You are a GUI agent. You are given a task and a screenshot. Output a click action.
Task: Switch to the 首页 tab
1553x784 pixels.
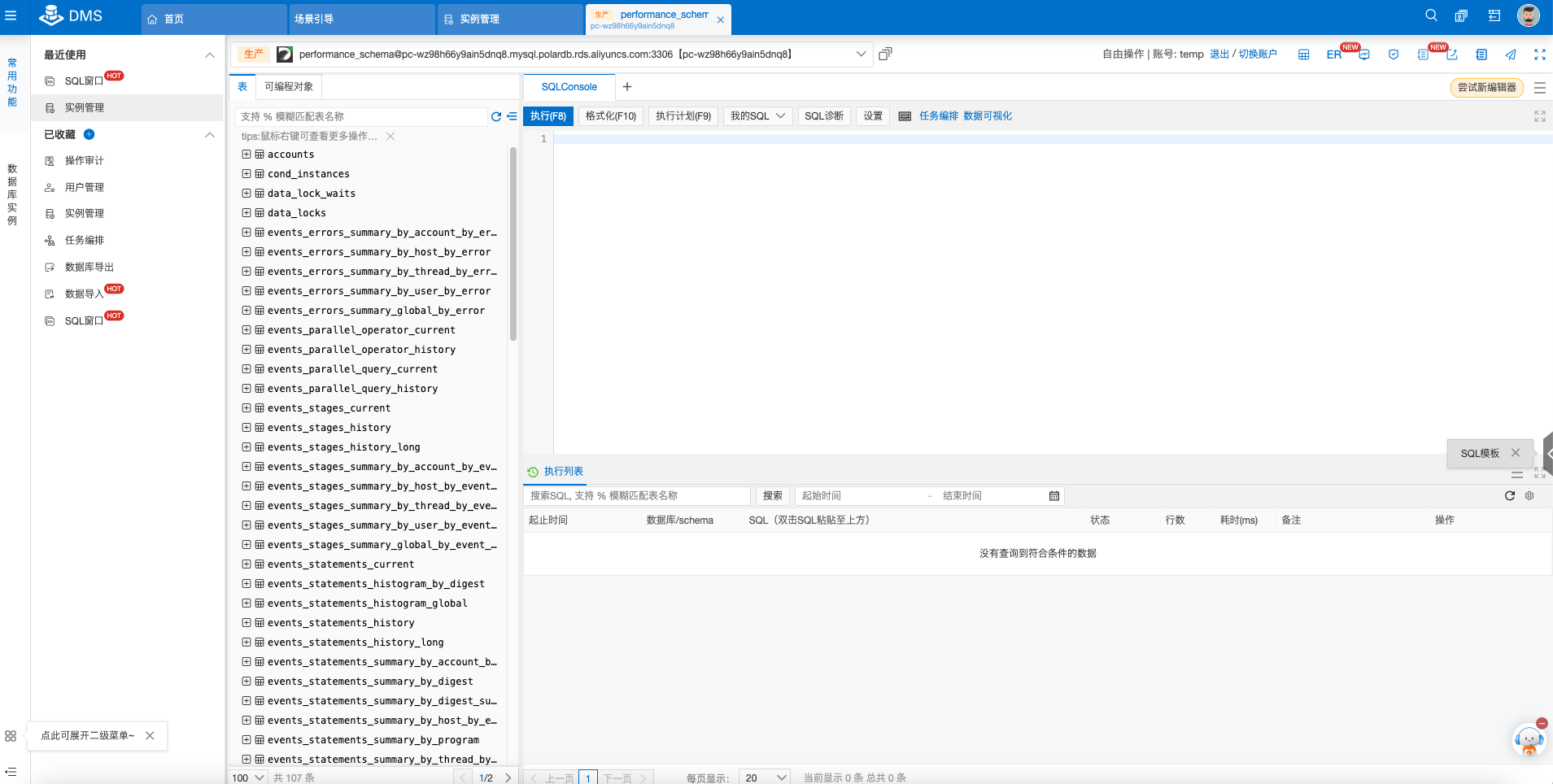[213, 19]
